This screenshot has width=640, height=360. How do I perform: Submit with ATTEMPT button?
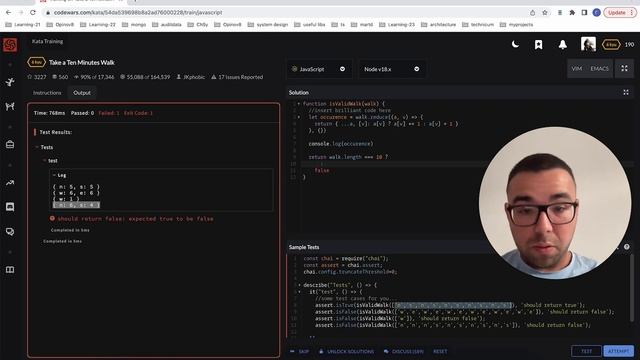pyautogui.click(x=618, y=351)
